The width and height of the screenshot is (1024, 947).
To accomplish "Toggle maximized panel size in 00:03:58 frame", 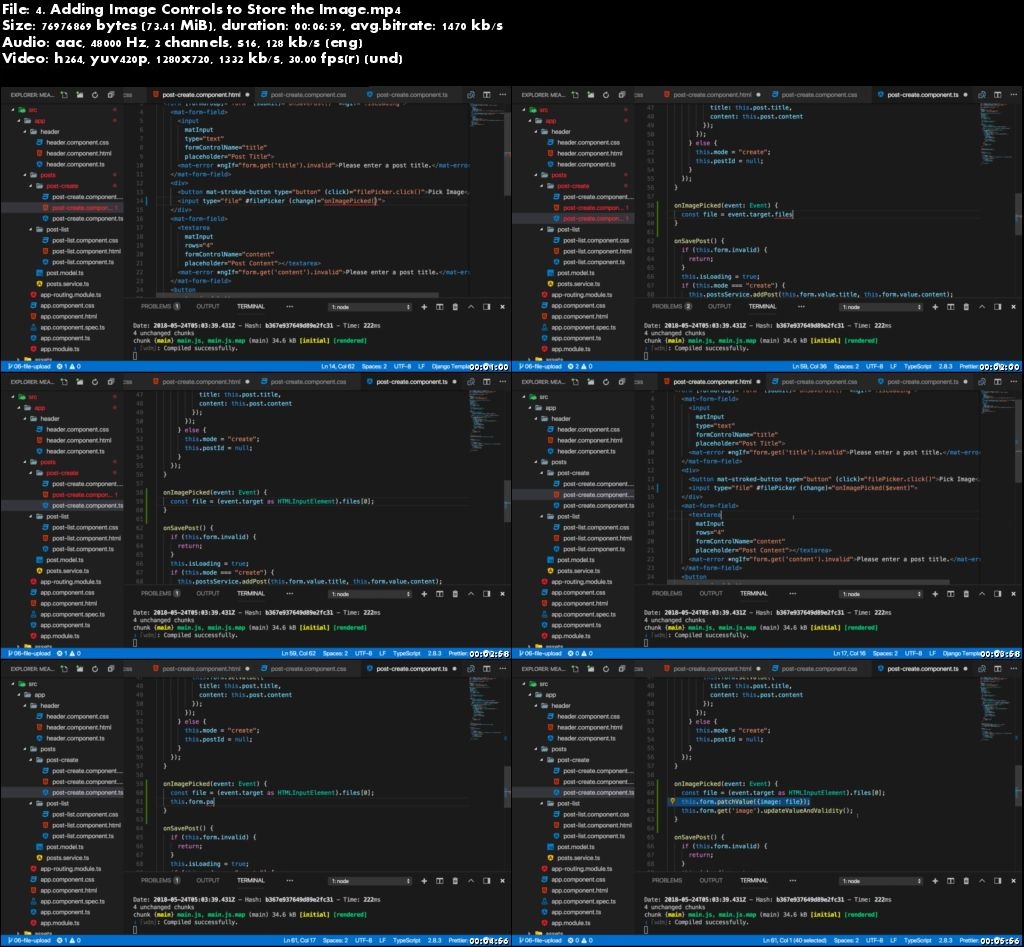I will (x=982, y=594).
